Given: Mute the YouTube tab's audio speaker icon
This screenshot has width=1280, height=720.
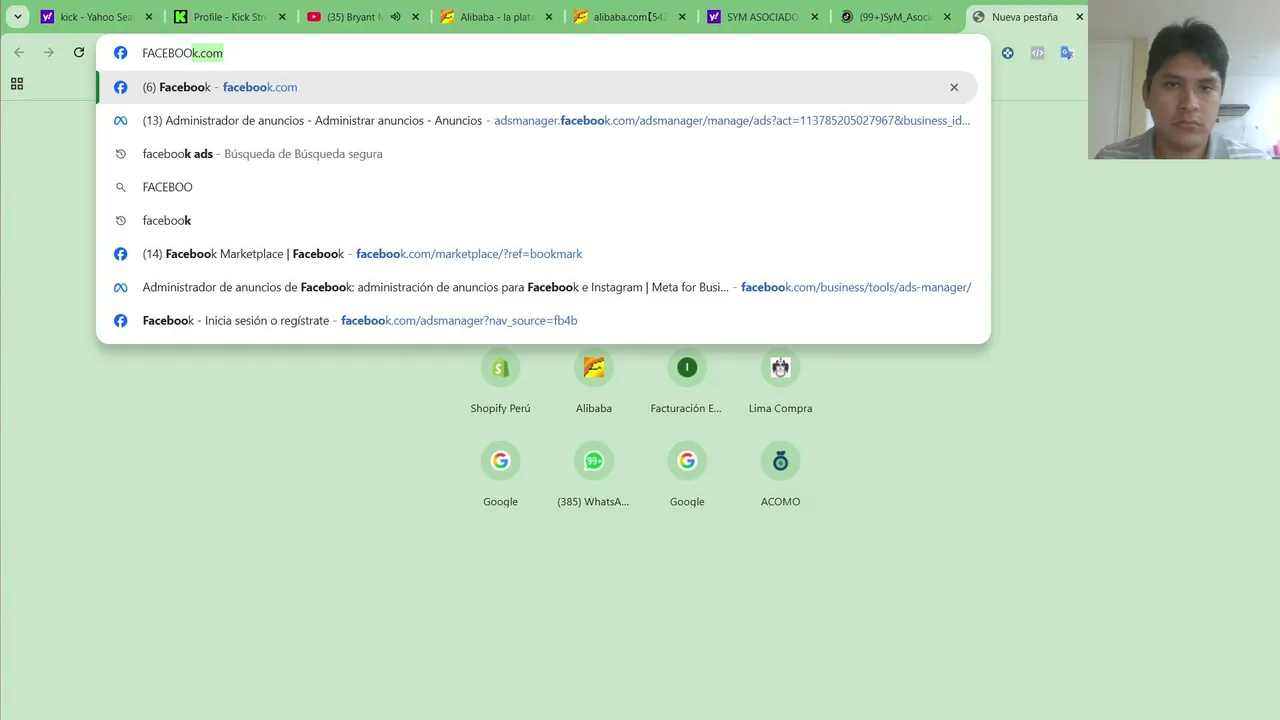Looking at the screenshot, I should click(x=395, y=17).
